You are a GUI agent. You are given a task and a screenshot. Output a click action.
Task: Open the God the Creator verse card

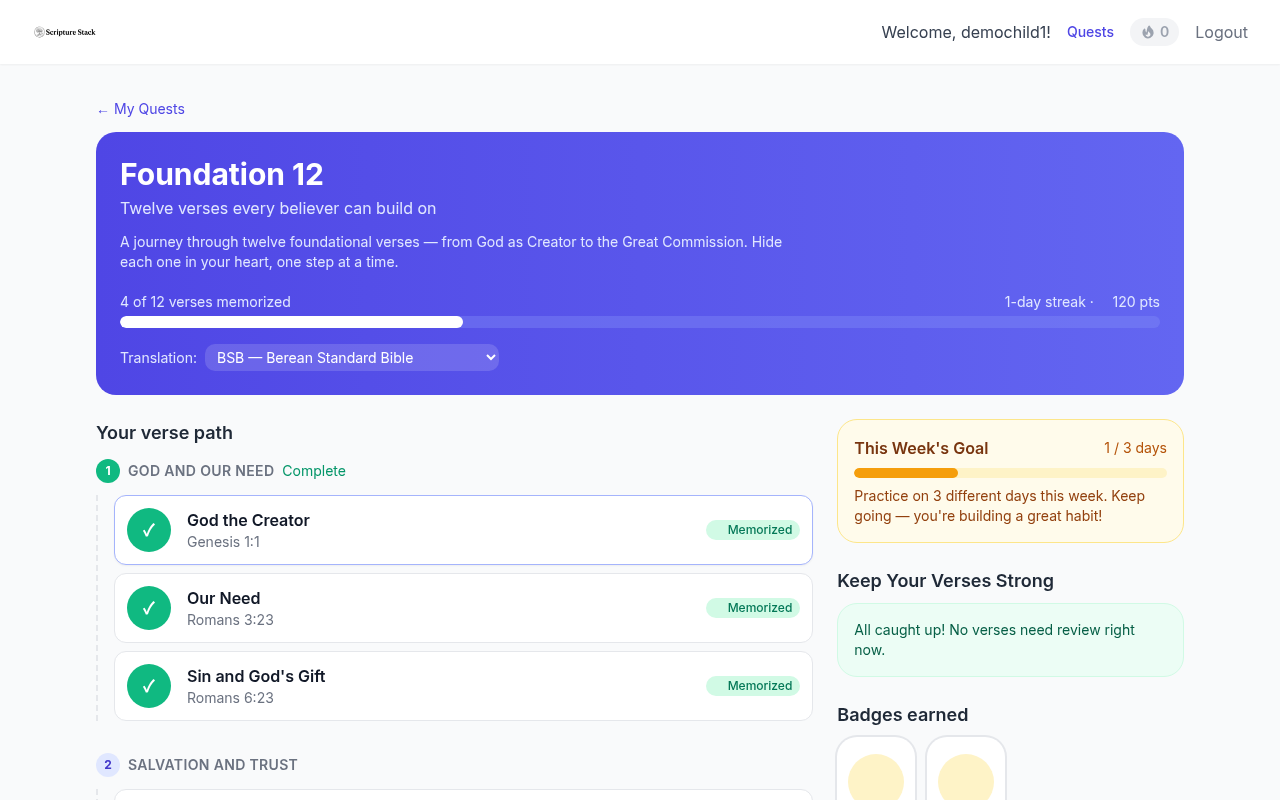tap(463, 530)
